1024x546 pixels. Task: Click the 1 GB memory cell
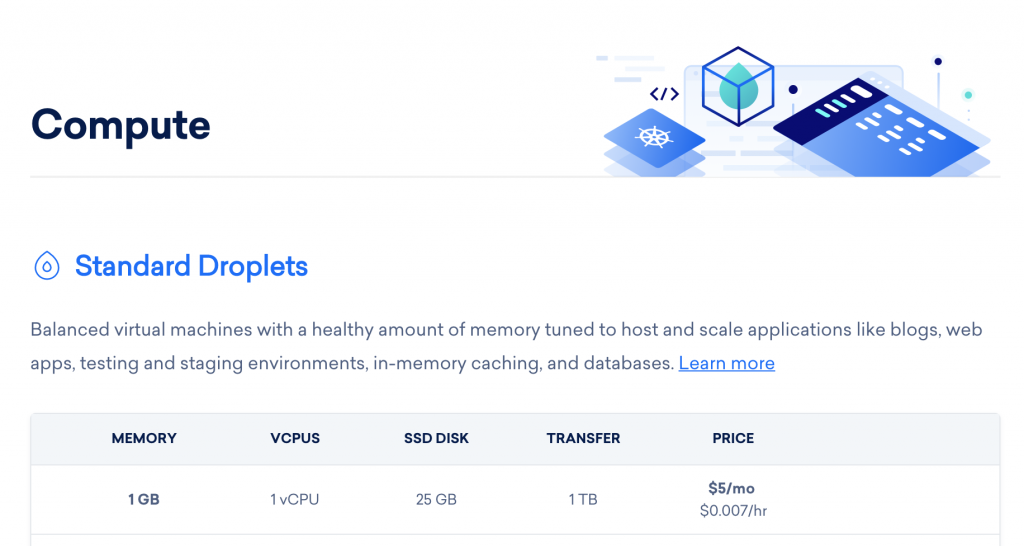point(144,500)
